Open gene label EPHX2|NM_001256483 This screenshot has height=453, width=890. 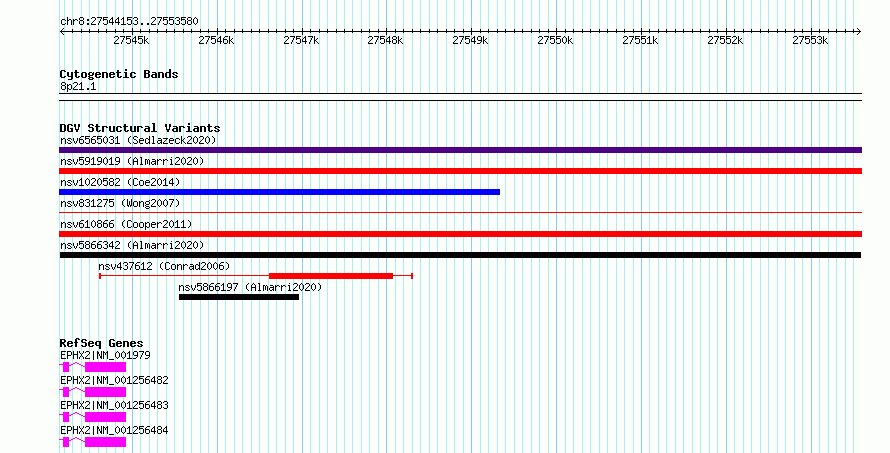click(x=114, y=405)
